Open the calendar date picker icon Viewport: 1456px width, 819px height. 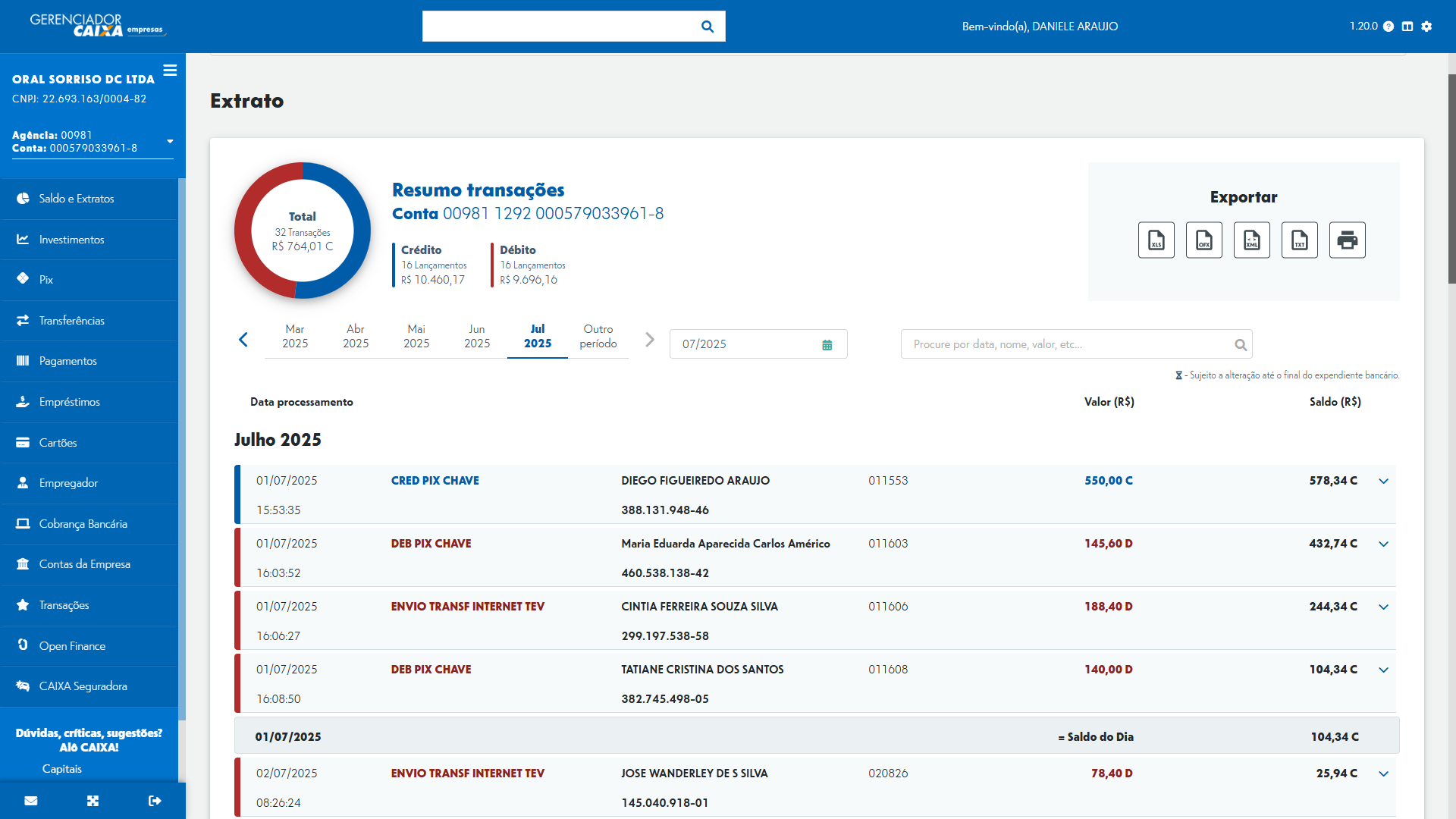click(x=827, y=345)
